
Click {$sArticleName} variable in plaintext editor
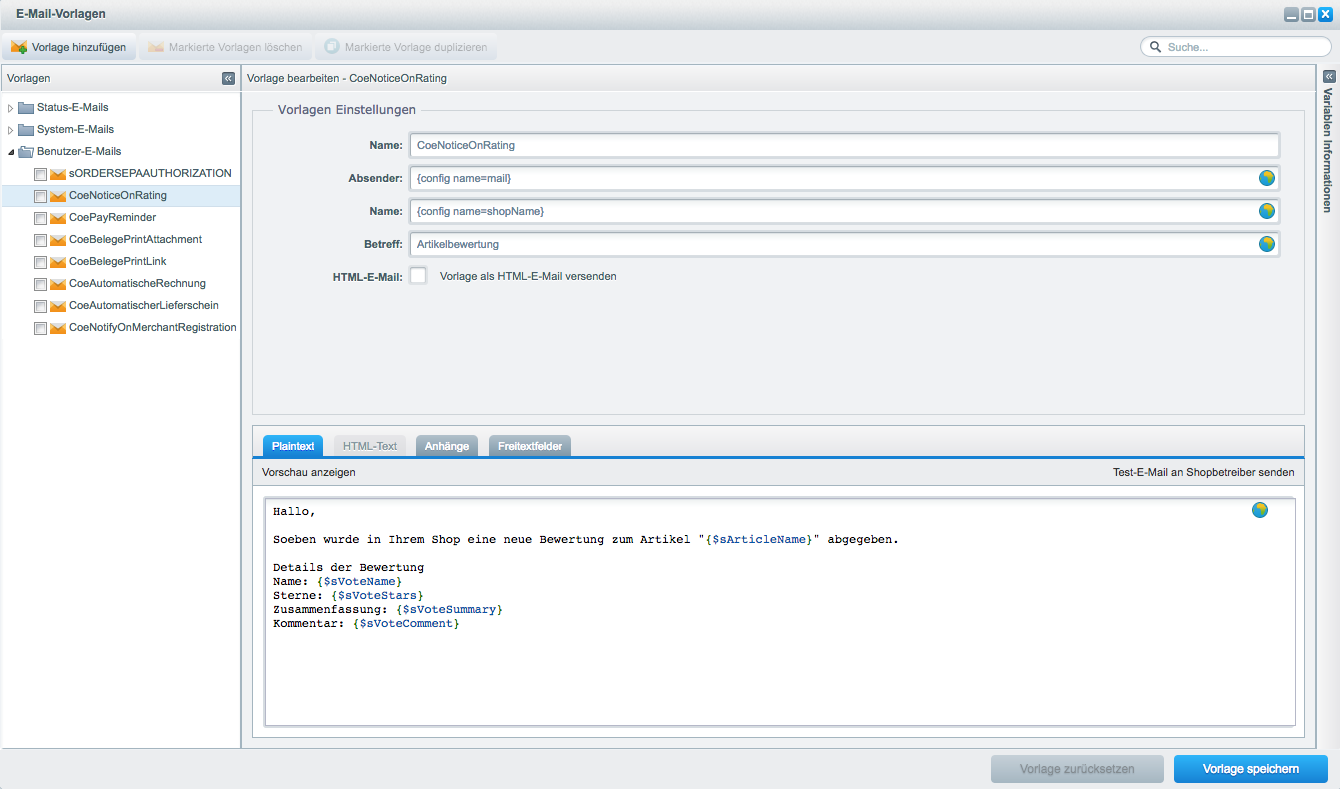(759, 540)
